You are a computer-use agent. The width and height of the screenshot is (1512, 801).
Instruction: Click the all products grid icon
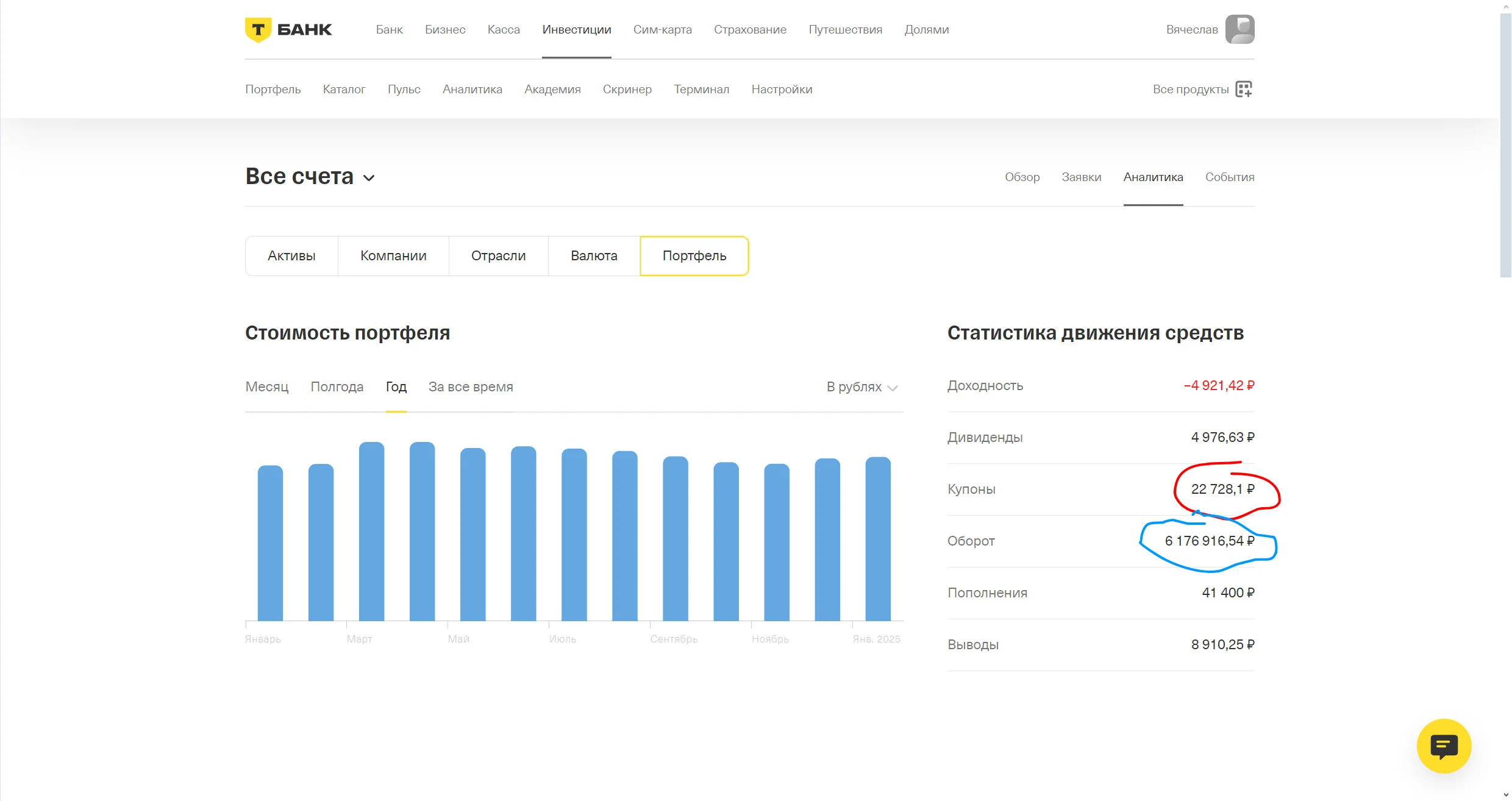tap(1244, 89)
